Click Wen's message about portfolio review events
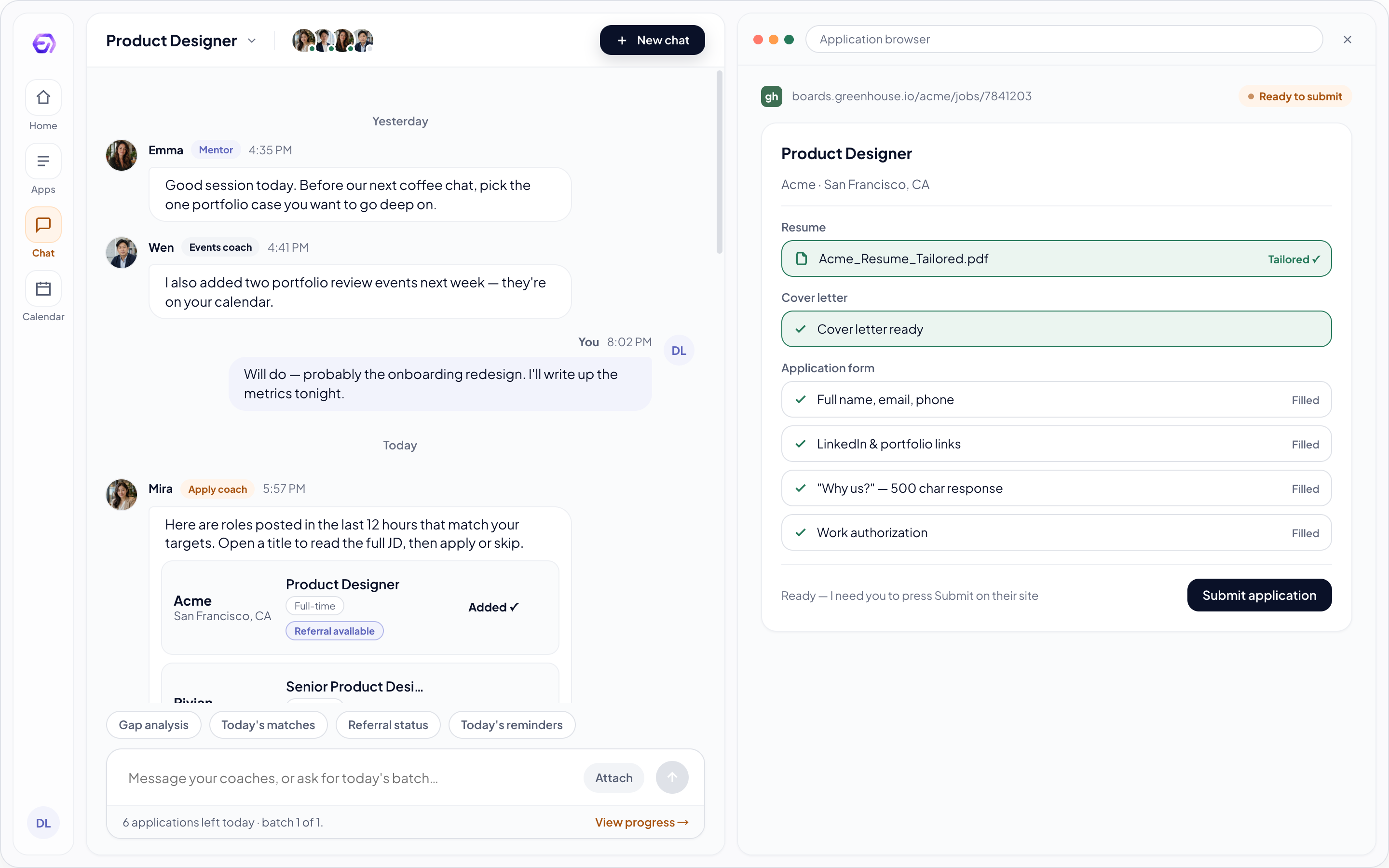This screenshot has width=1389, height=868. (x=360, y=292)
